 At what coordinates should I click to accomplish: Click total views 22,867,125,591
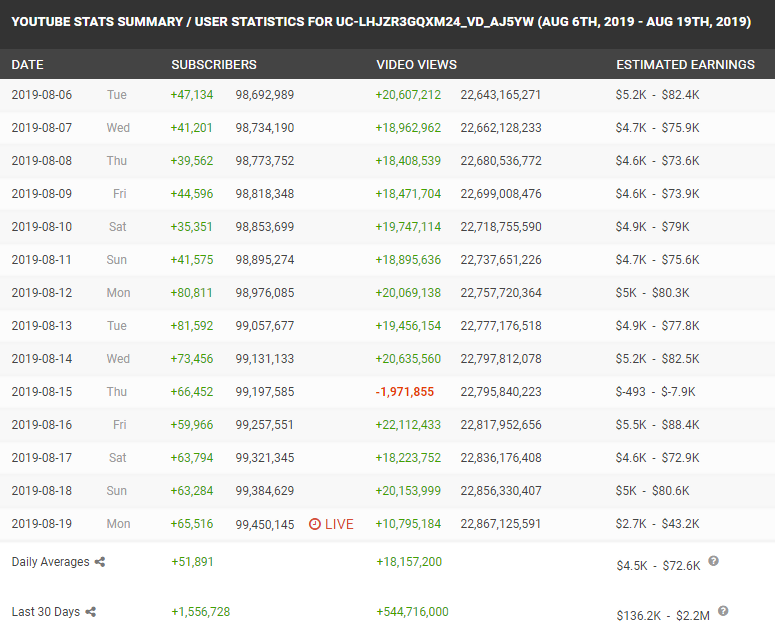pos(501,524)
